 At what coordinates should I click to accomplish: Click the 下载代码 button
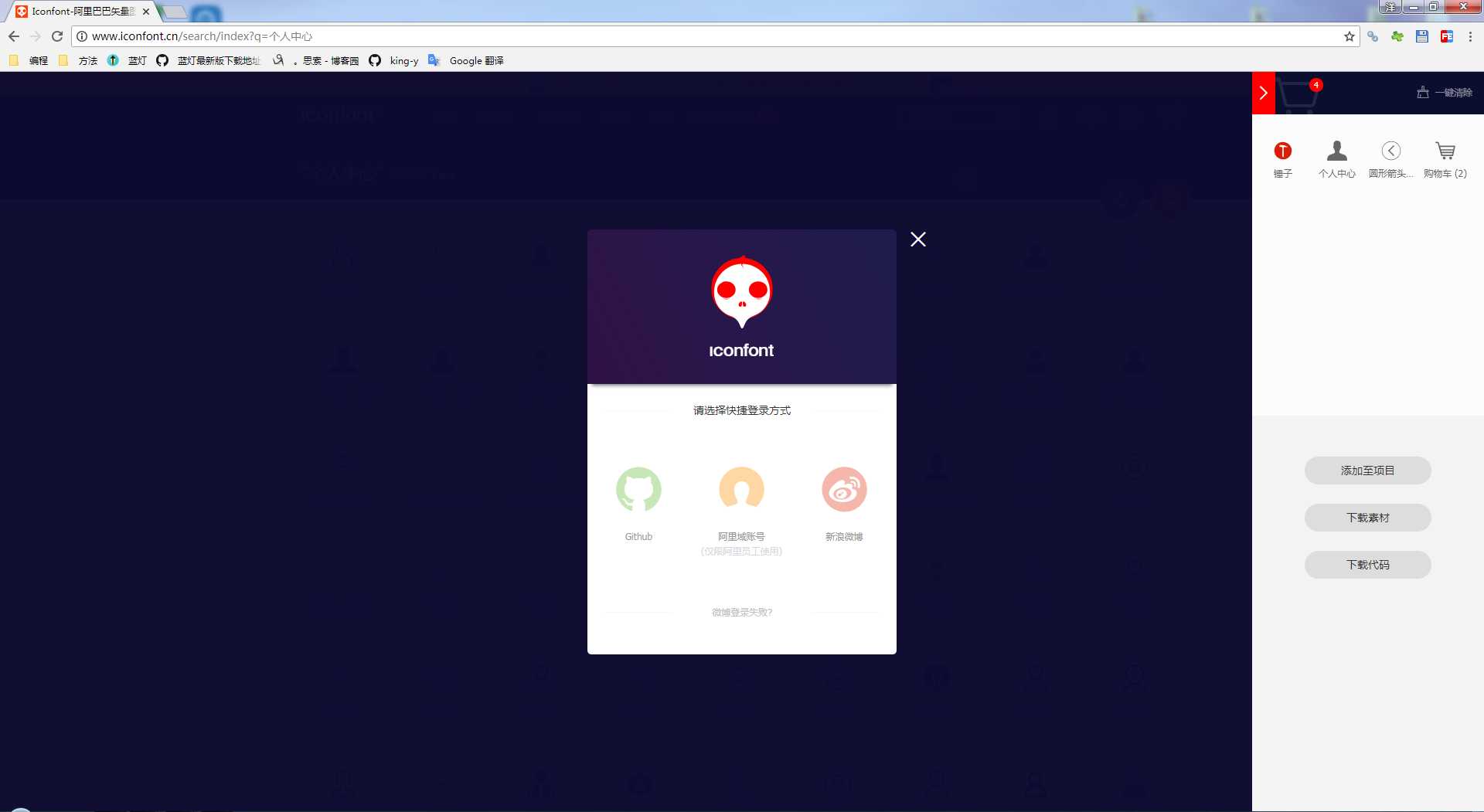pyautogui.click(x=1368, y=565)
